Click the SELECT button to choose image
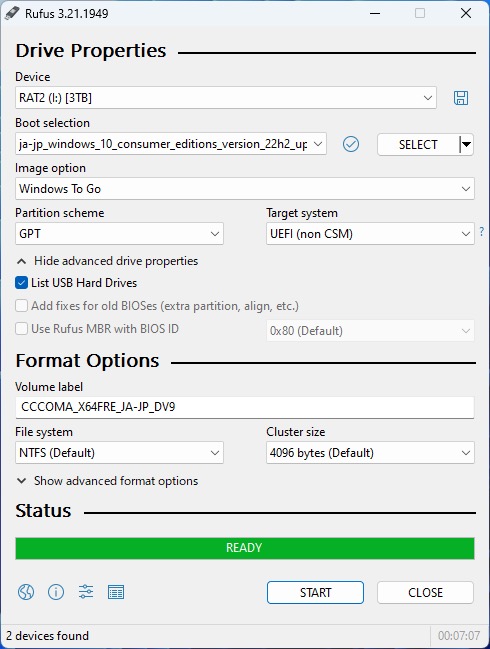 point(418,144)
